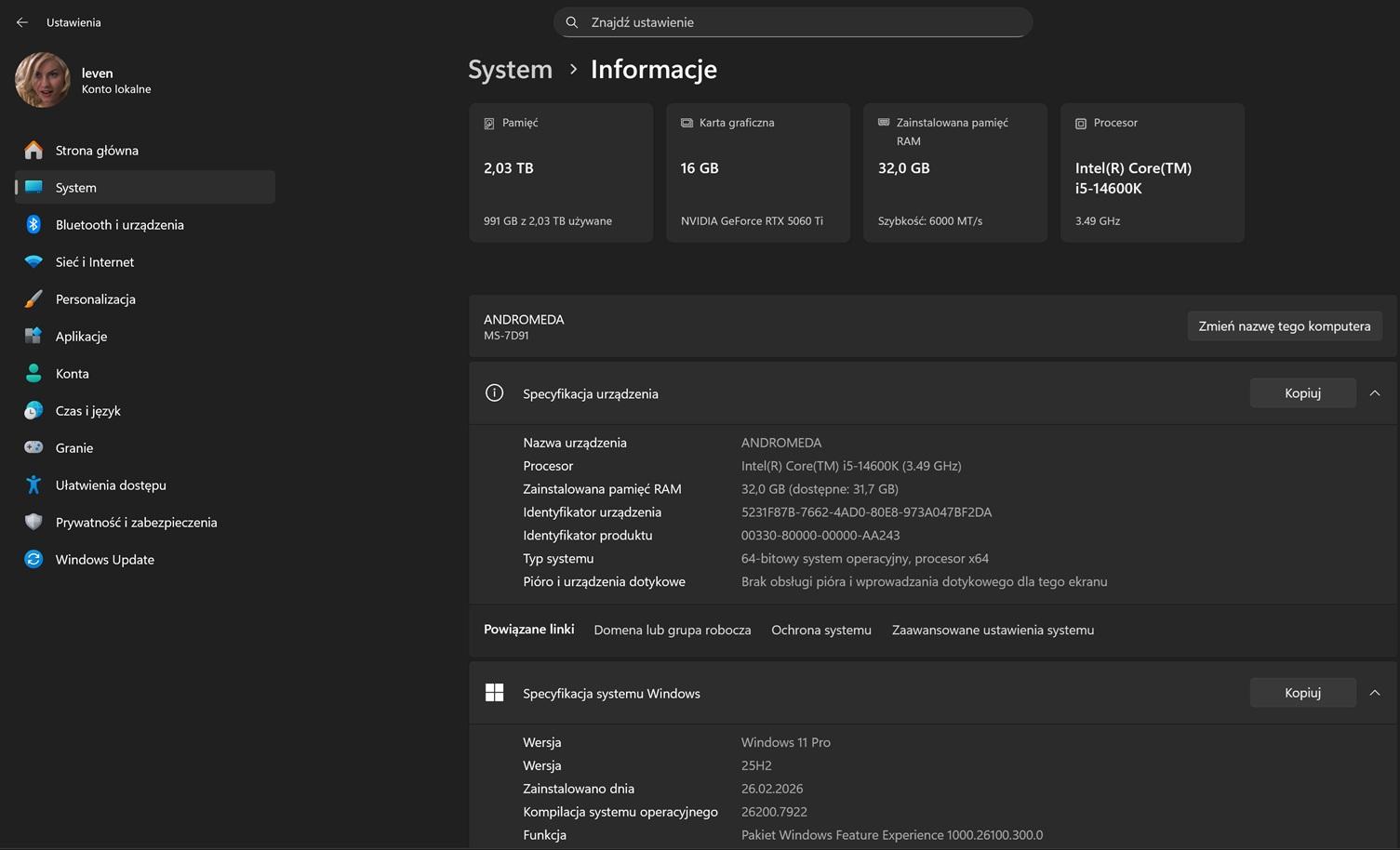Open the Ochrona systemu link
The image size is (1400, 850).
(820, 631)
